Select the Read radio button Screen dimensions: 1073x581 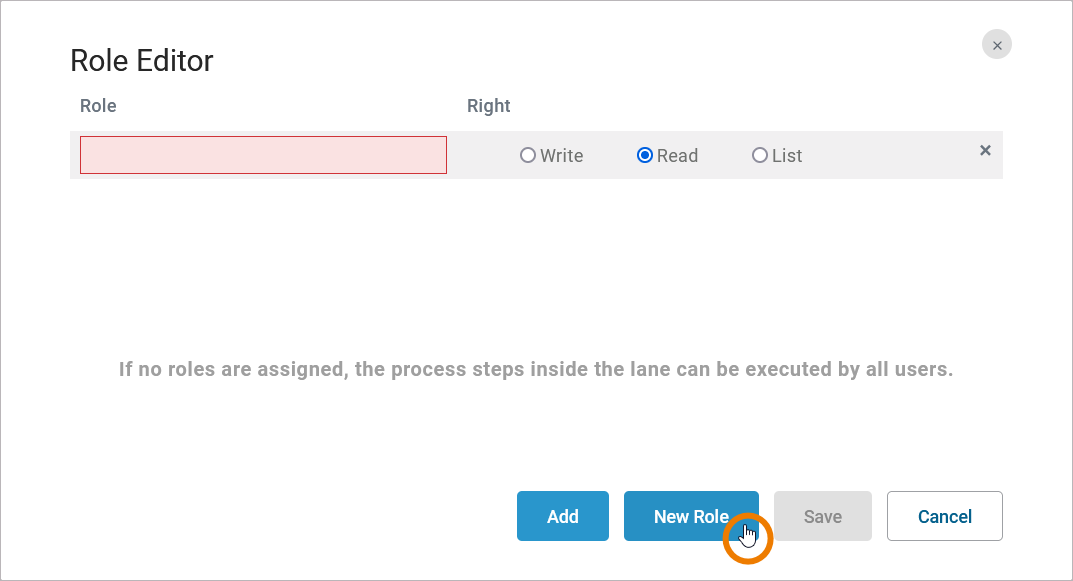point(645,156)
